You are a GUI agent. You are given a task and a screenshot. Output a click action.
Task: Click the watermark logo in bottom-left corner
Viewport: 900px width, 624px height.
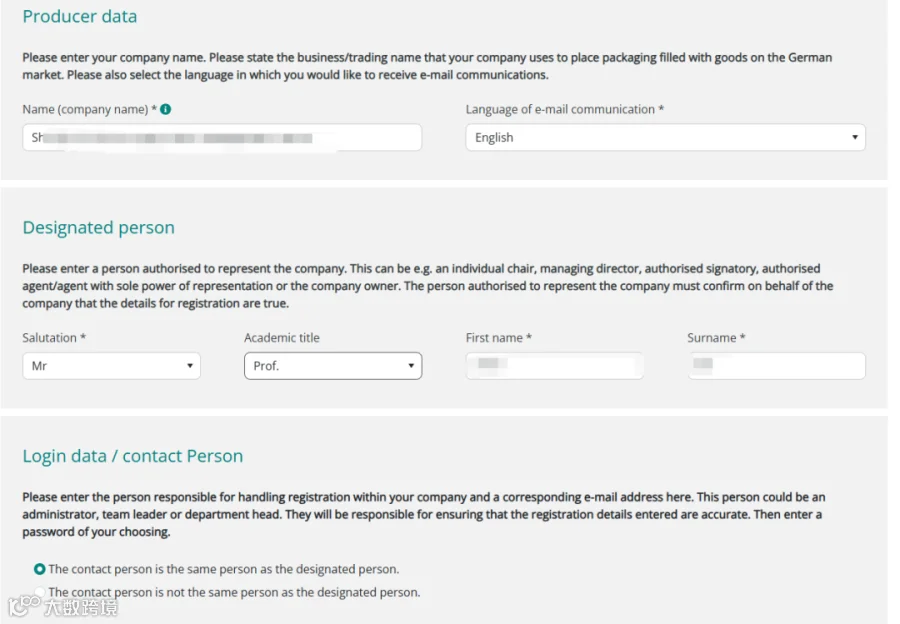(x=63, y=607)
